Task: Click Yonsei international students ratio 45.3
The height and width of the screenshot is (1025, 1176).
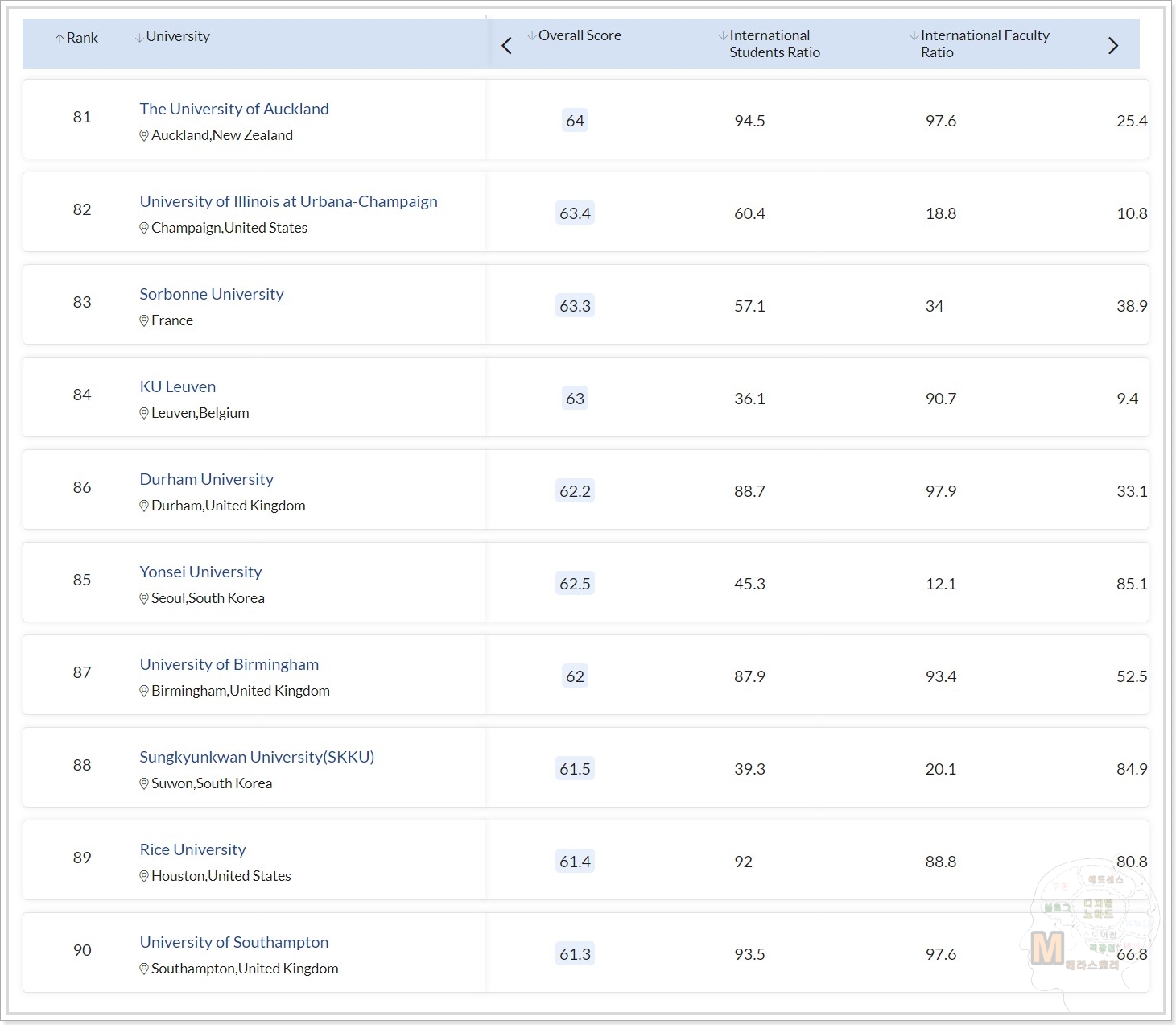Action: [749, 584]
